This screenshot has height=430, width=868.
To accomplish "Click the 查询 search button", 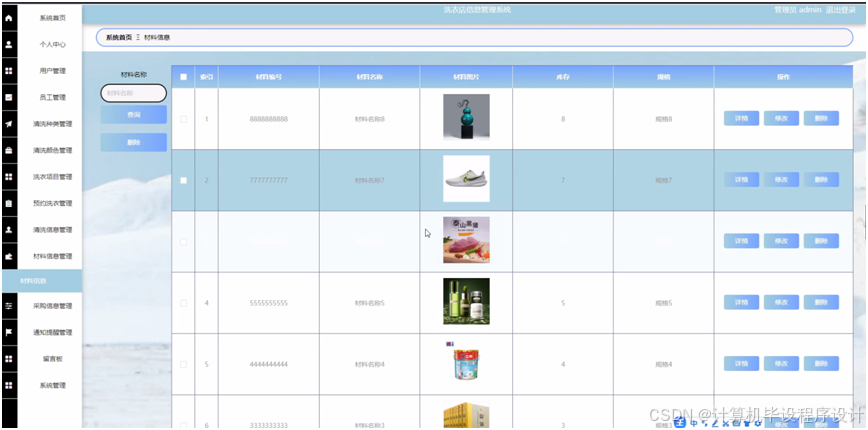I will coord(133,115).
